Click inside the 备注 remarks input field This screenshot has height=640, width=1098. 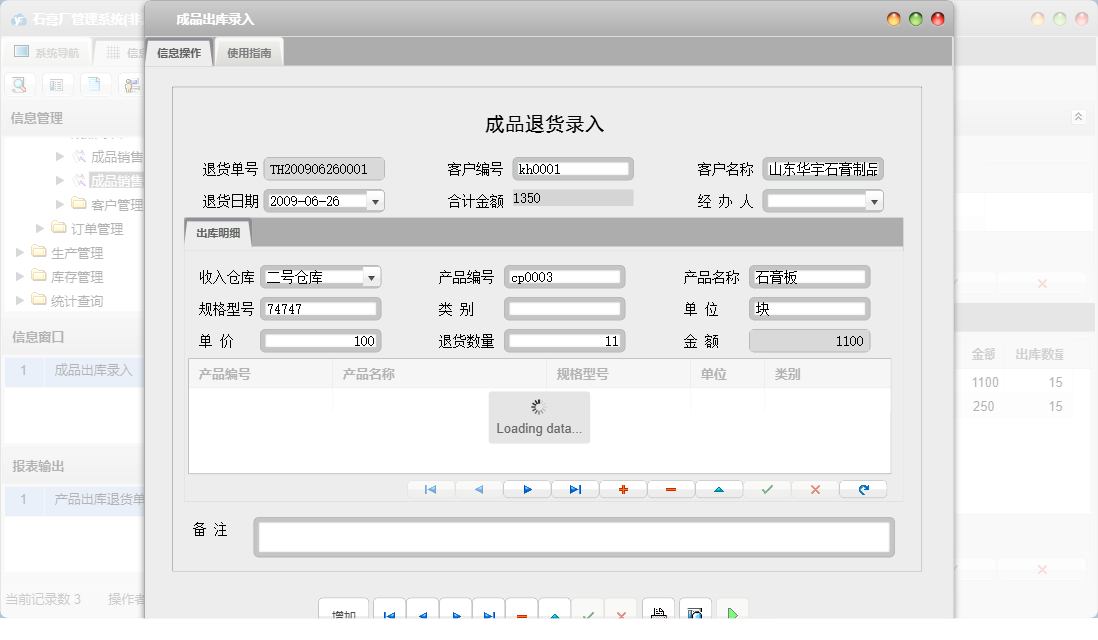(x=570, y=537)
